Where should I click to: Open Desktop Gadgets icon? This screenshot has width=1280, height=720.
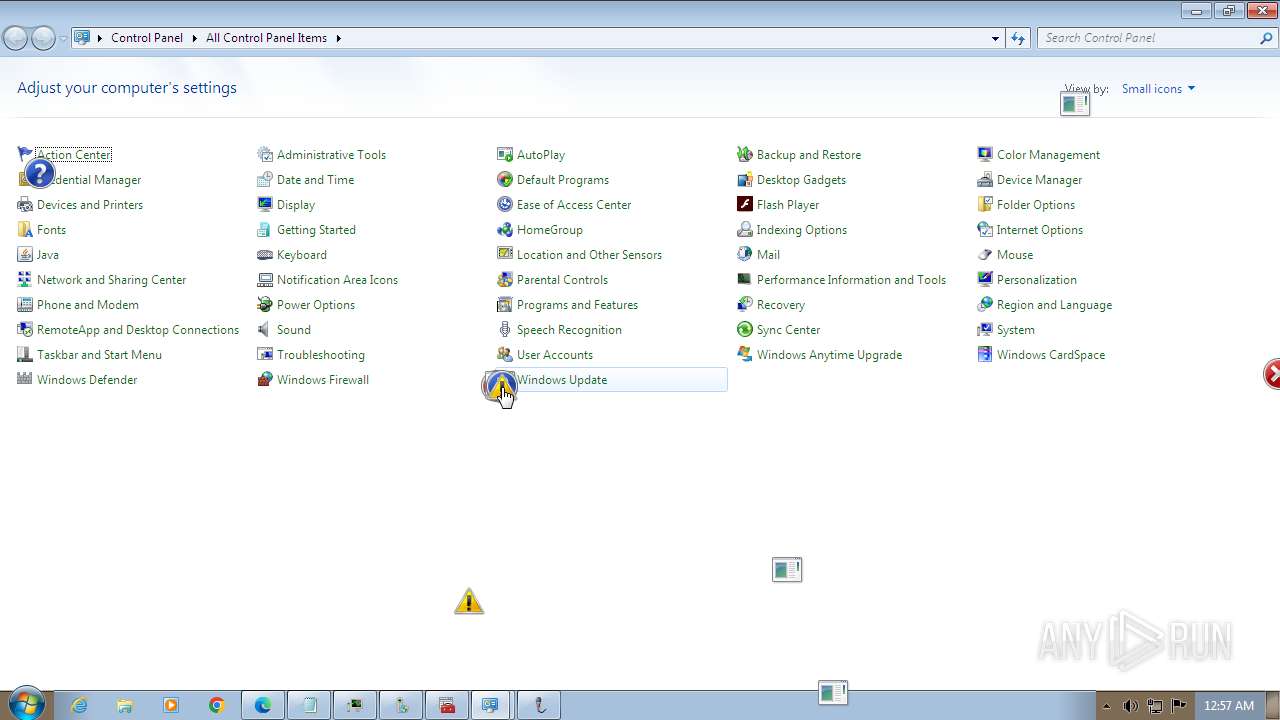click(745, 180)
